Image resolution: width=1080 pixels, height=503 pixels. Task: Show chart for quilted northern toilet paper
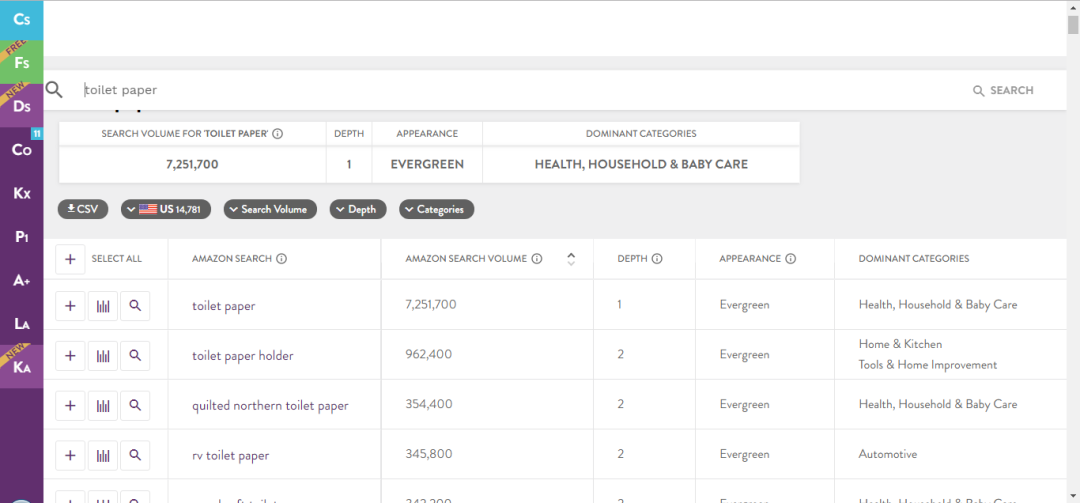pyautogui.click(x=103, y=405)
